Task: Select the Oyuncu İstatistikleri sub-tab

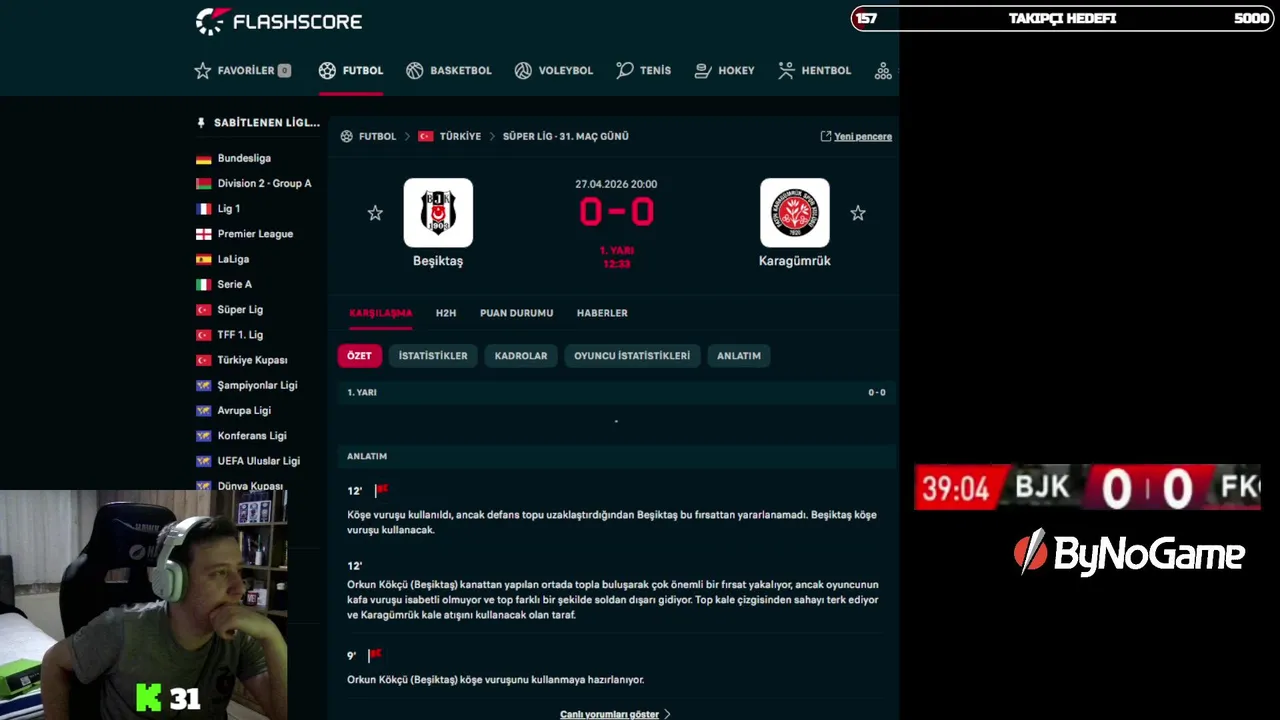Action: click(x=632, y=356)
